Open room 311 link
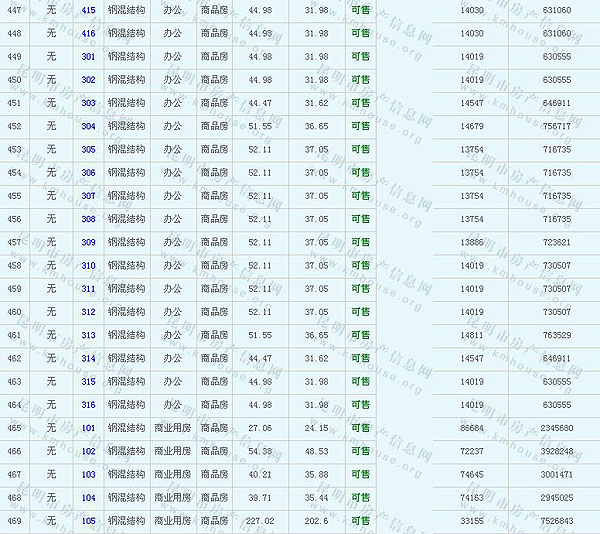The height and width of the screenshot is (534, 600). pos(89,289)
